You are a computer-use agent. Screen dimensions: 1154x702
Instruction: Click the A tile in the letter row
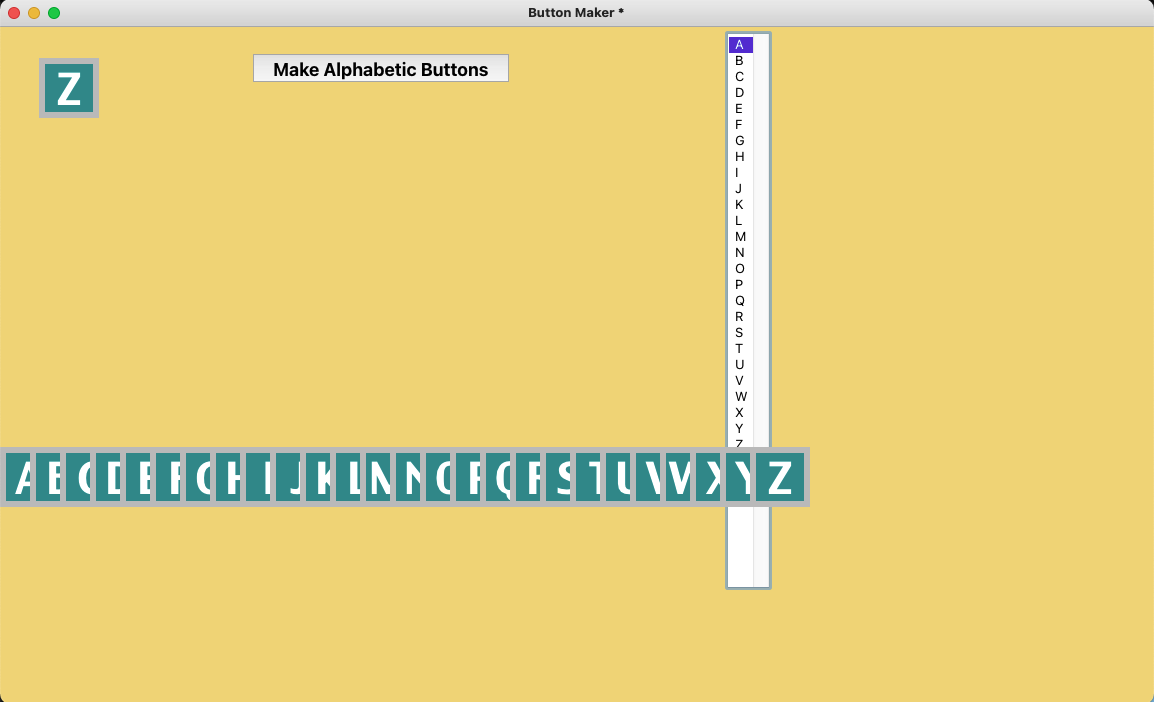pos(18,477)
